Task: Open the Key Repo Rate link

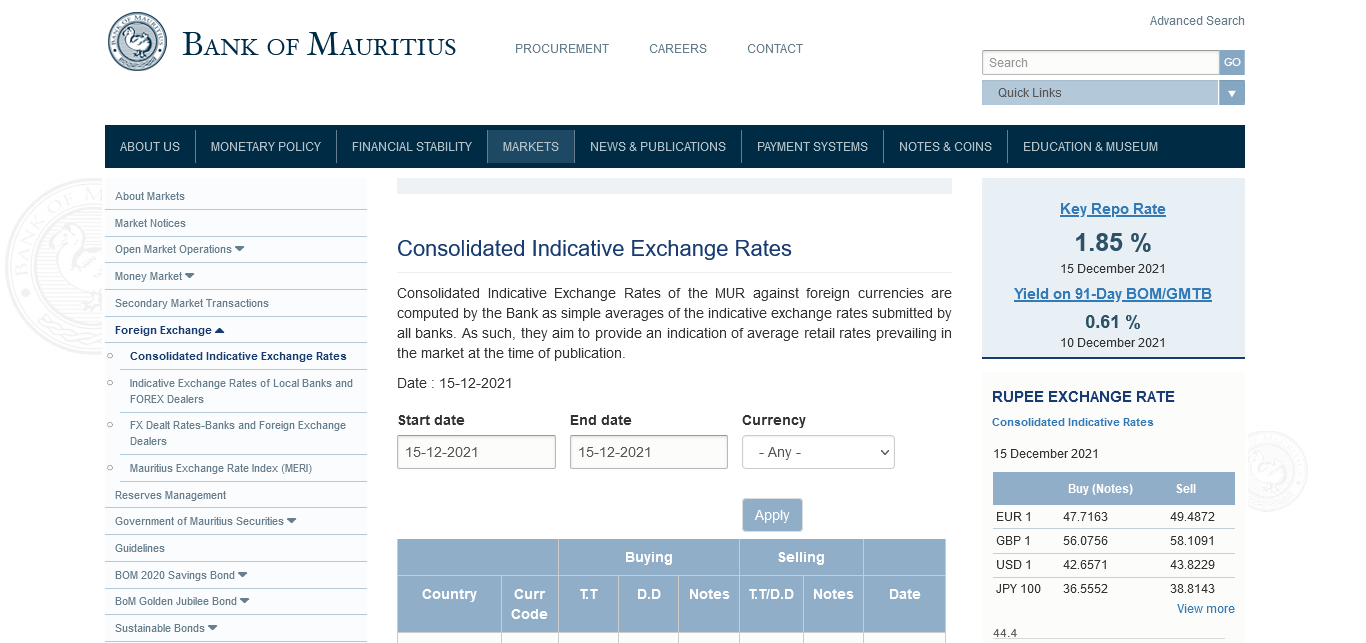Action: click(x=1112, y=209)
